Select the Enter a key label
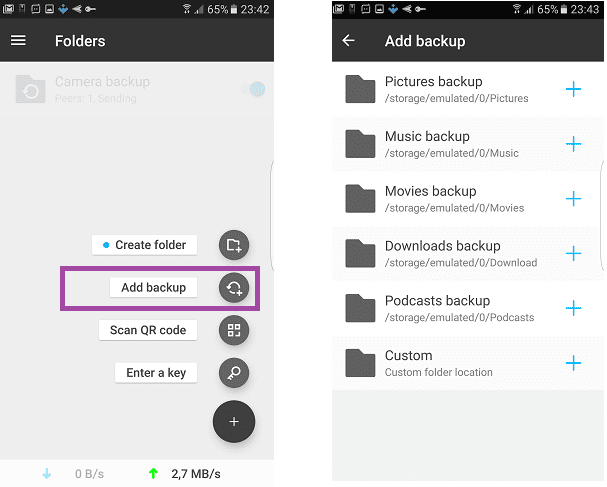607x487 pixels. [x=156, y=373]
